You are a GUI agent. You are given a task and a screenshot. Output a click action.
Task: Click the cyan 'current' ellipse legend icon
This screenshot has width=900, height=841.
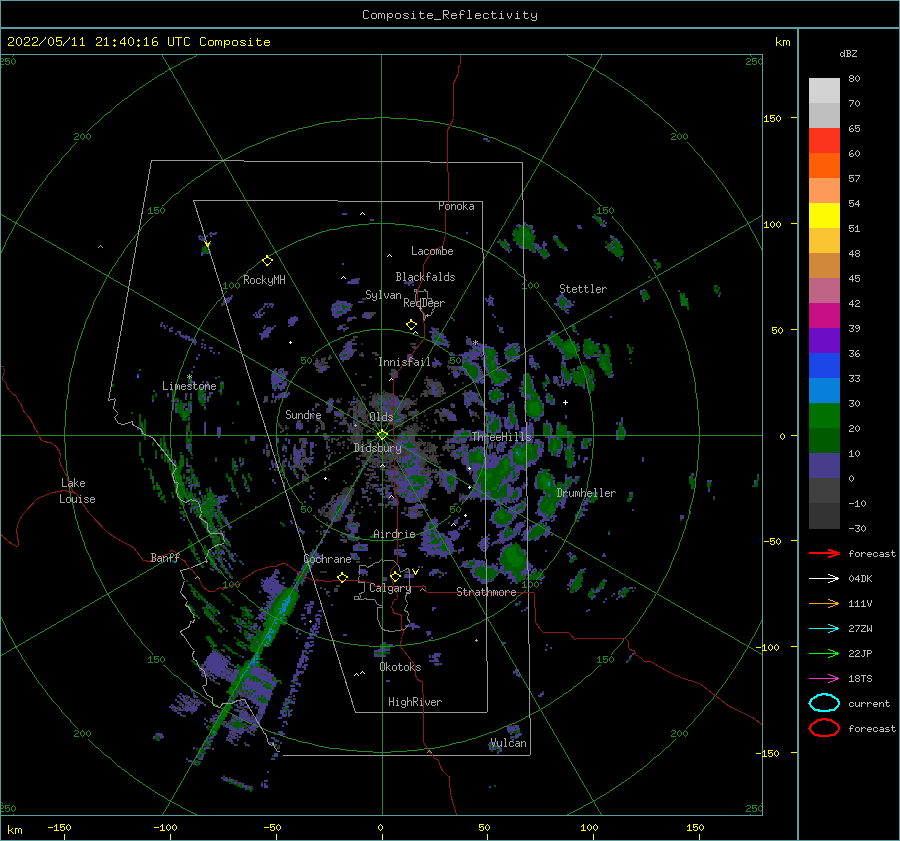(824, 703)
